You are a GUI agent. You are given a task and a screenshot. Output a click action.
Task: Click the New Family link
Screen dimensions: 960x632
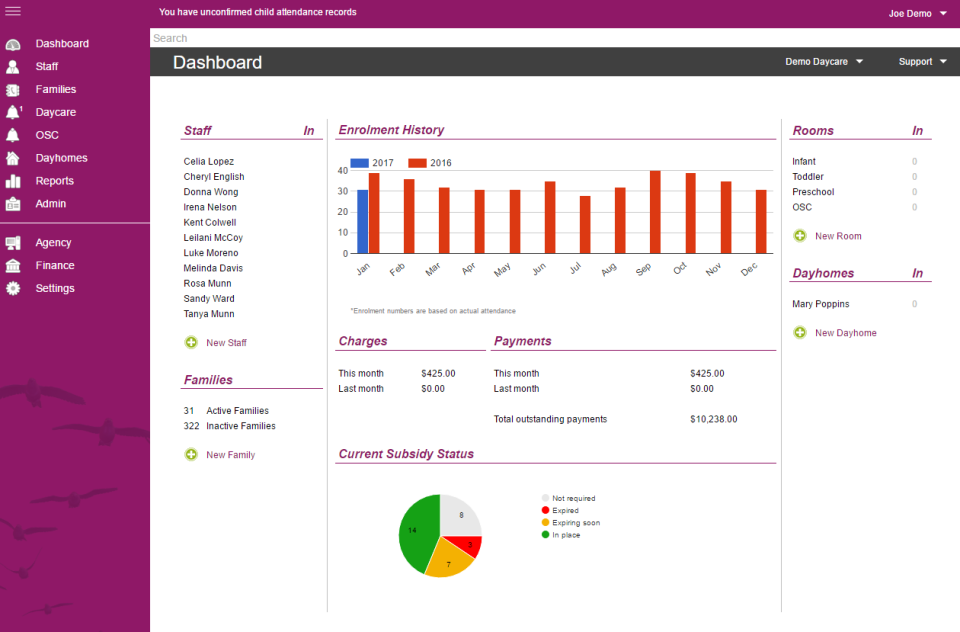tap(230, 455)
